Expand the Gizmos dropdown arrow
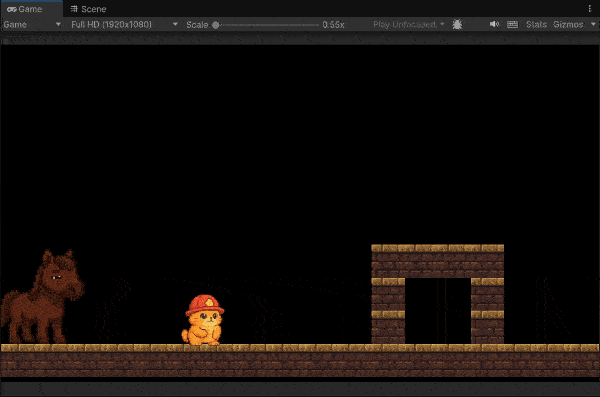Image resolution: width=600 pixels, height=397 pixels. point(593,24)
